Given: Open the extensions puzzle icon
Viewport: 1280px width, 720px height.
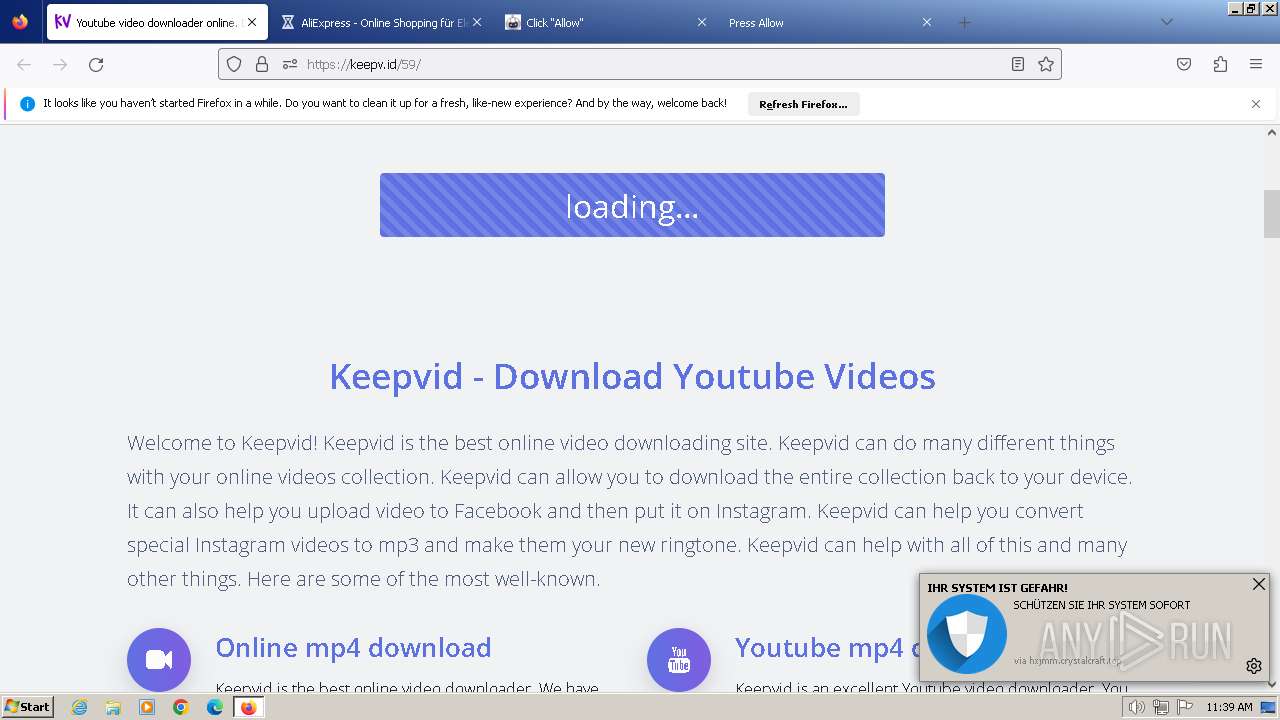Looking at the screenshot, I should point(1220,64).
